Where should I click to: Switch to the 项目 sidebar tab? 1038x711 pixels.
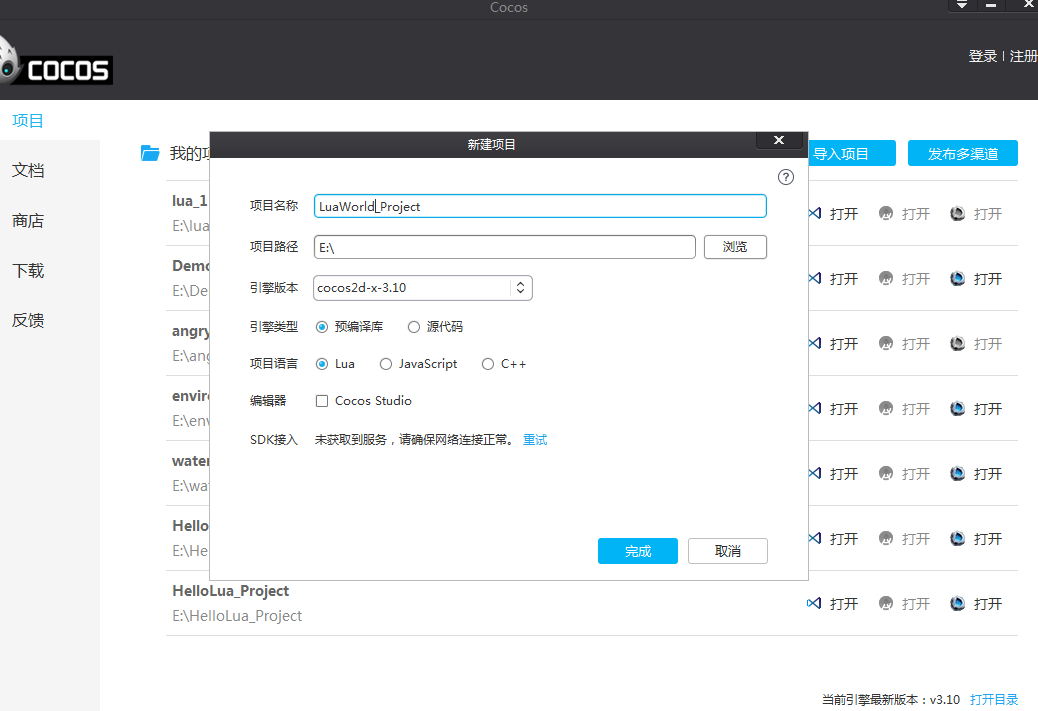pyautogui.click(x=28, y=120)
